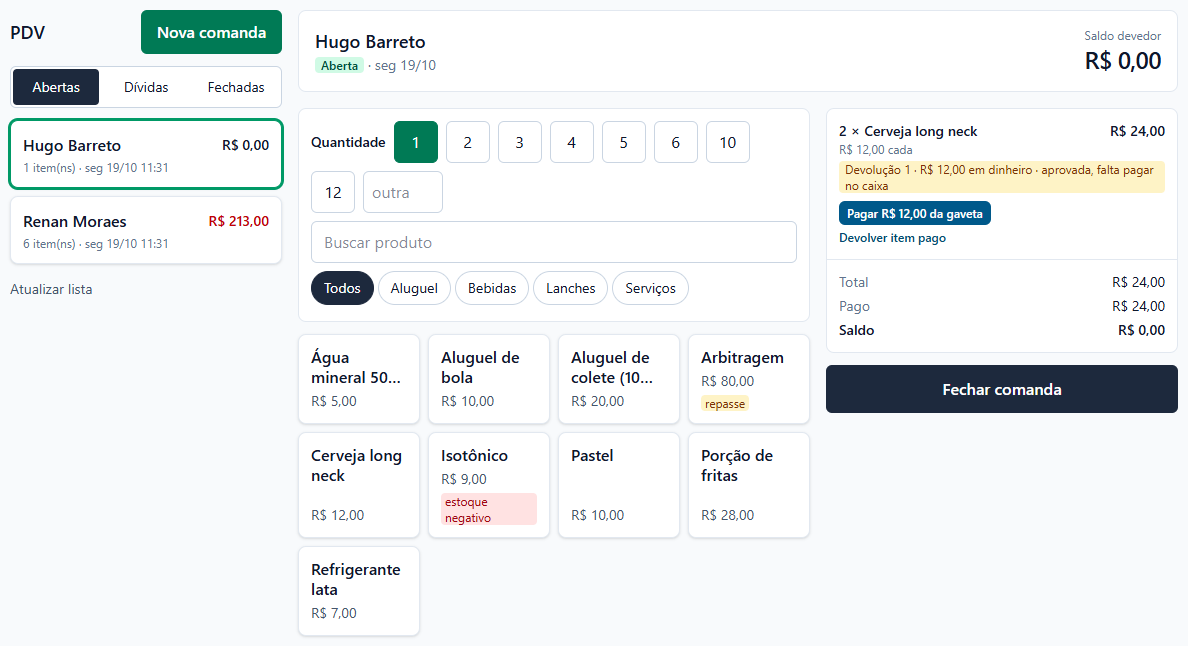This screenshot has height=646, width=1188.
Task: Add Água mineral product
Action: pos(359,379)
